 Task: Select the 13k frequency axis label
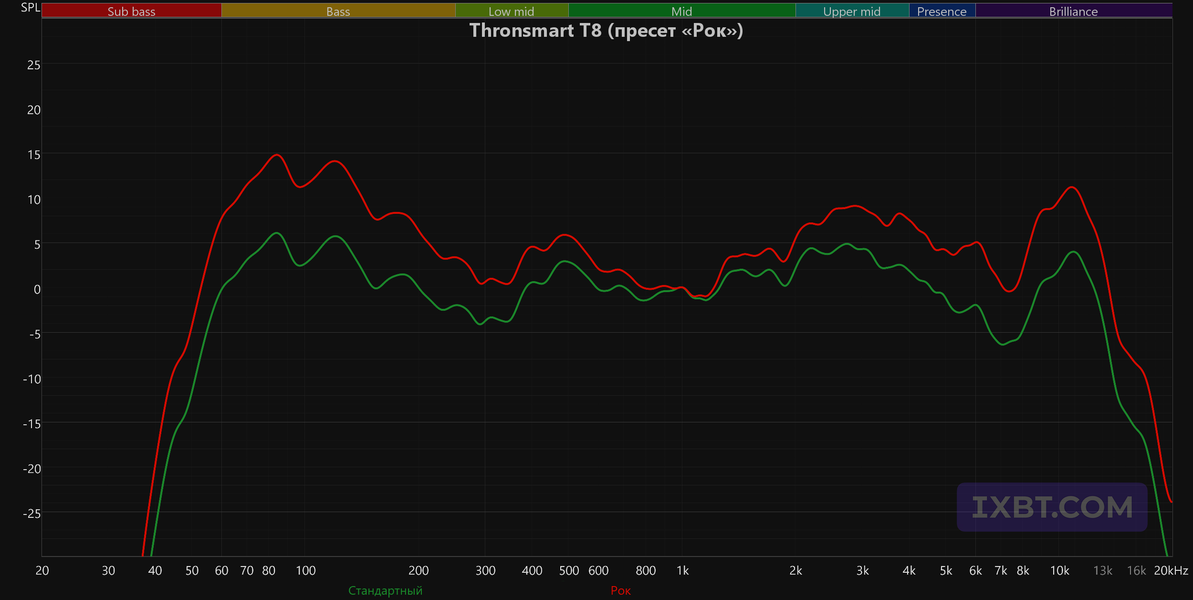pos(1103,570)
